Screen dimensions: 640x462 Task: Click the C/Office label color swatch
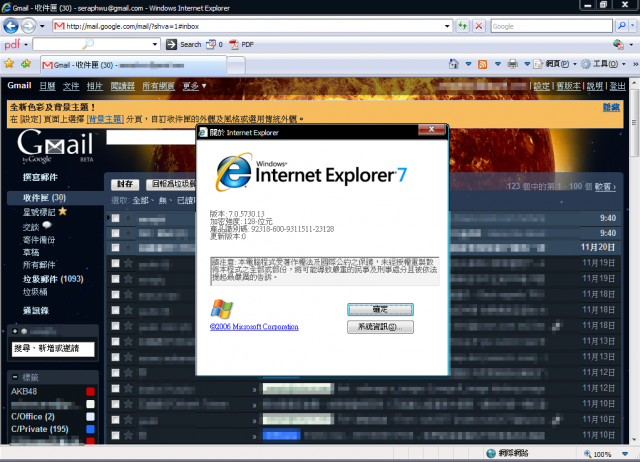tap(91, 417)
